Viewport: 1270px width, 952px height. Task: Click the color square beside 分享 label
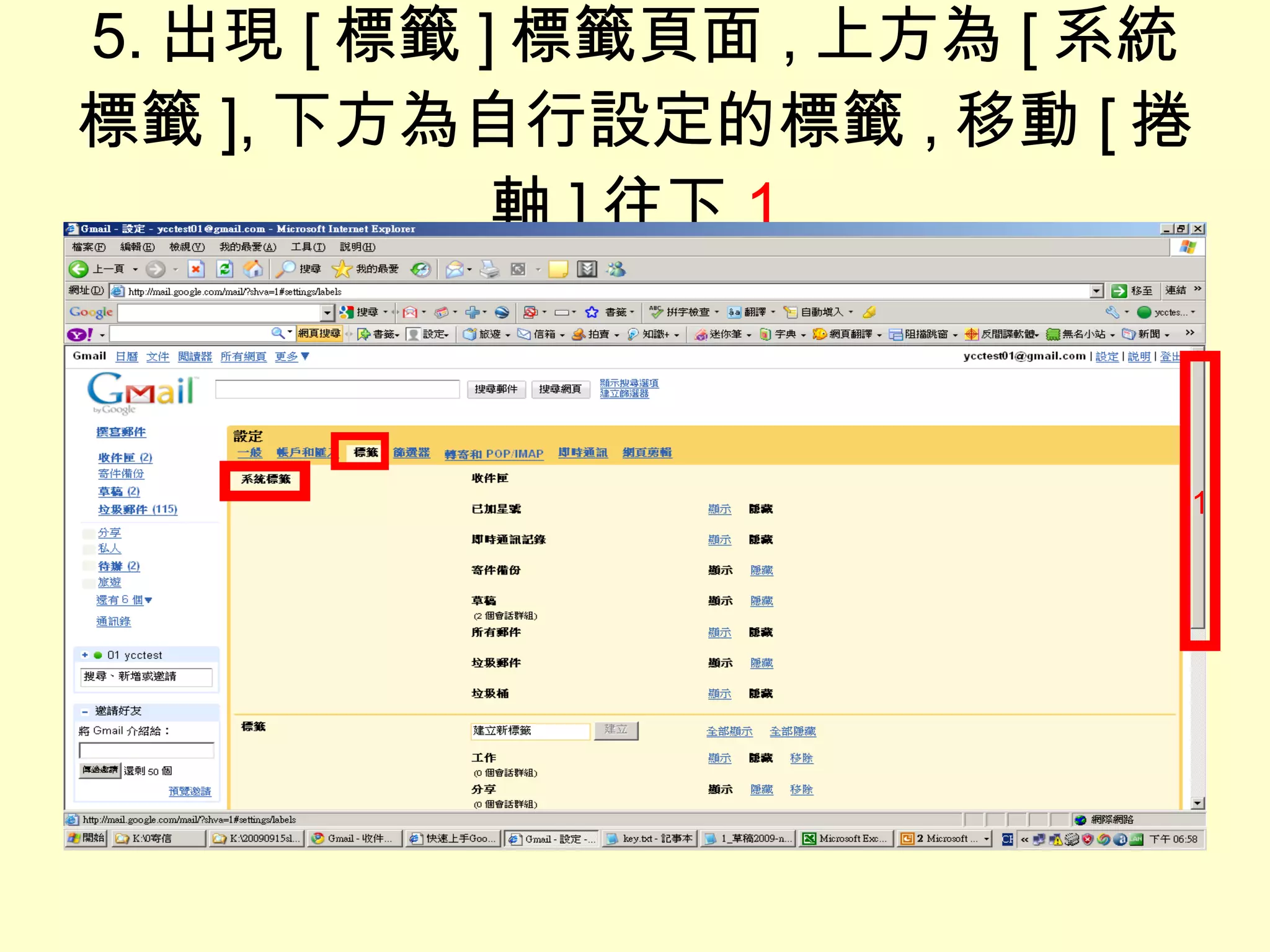(x=89, y=534)
